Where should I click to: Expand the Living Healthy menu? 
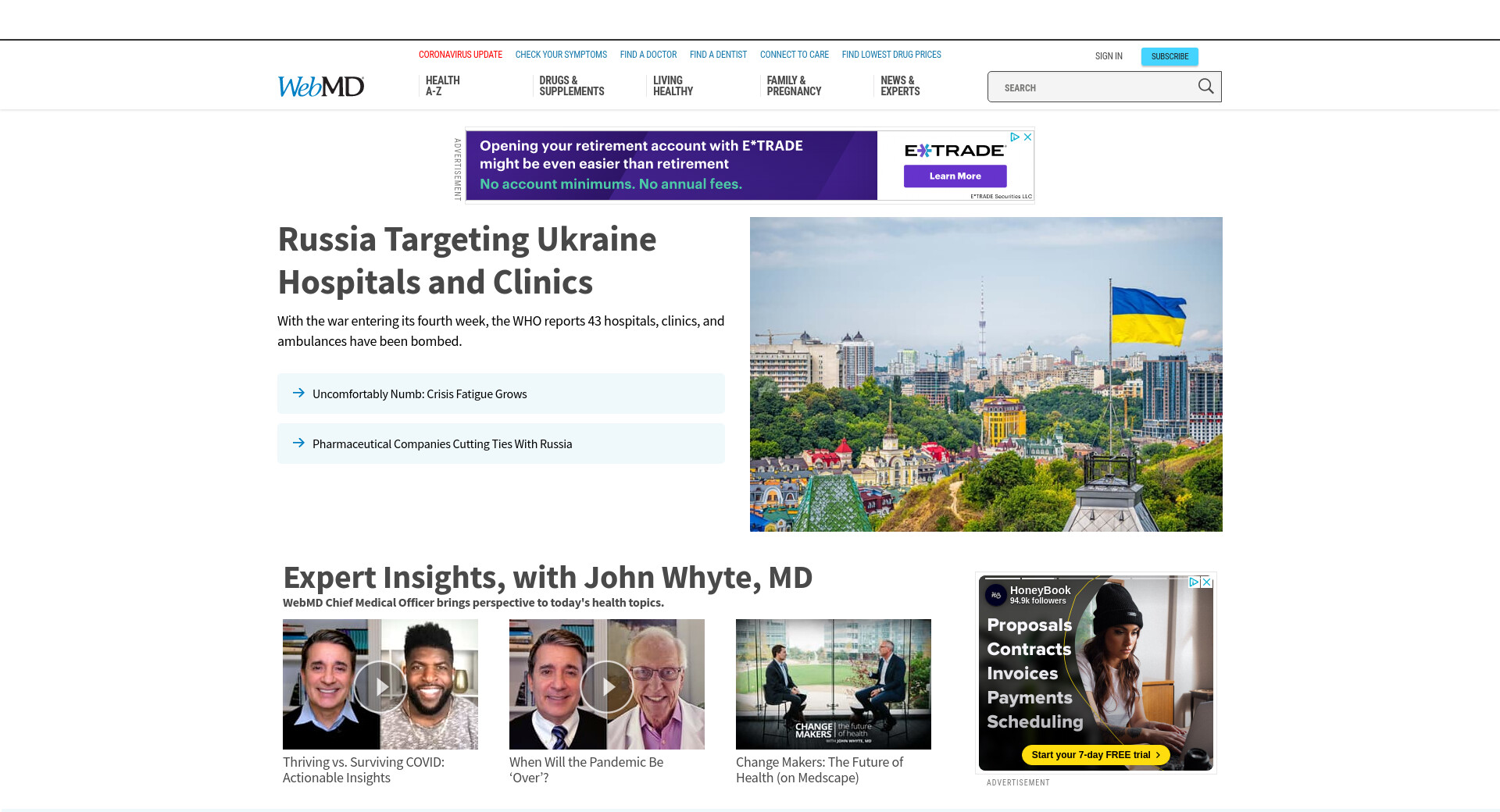pos(673,86)
